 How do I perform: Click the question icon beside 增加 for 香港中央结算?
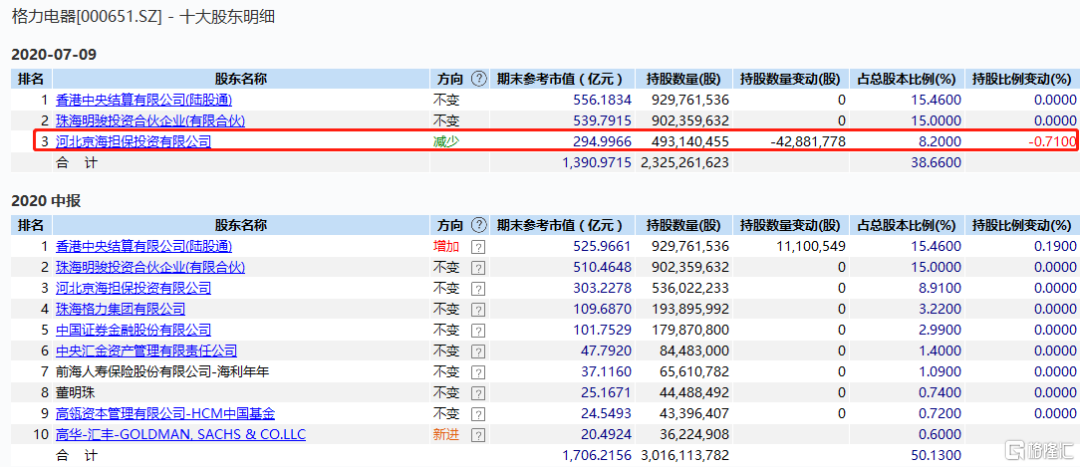coord(477,247)
